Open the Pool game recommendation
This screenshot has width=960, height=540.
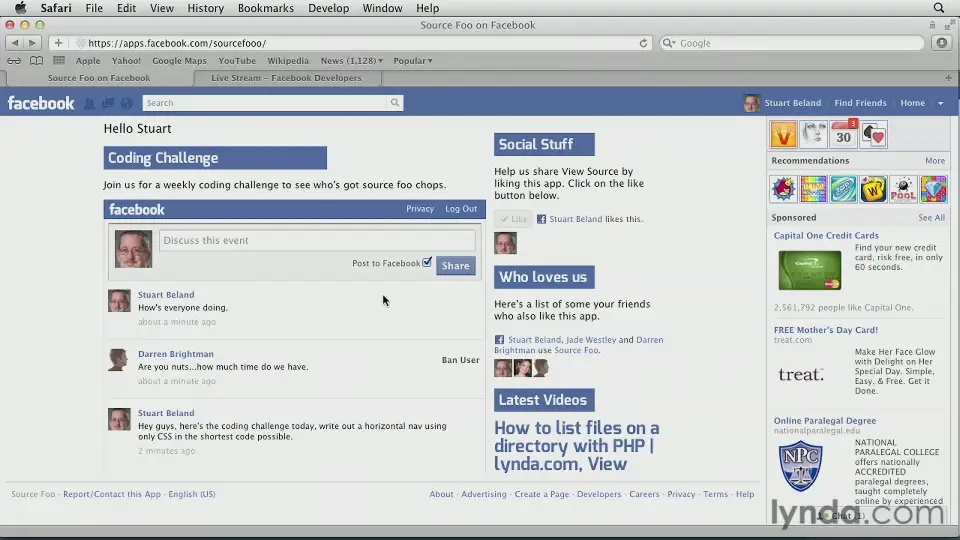click(x=904, y=189)
